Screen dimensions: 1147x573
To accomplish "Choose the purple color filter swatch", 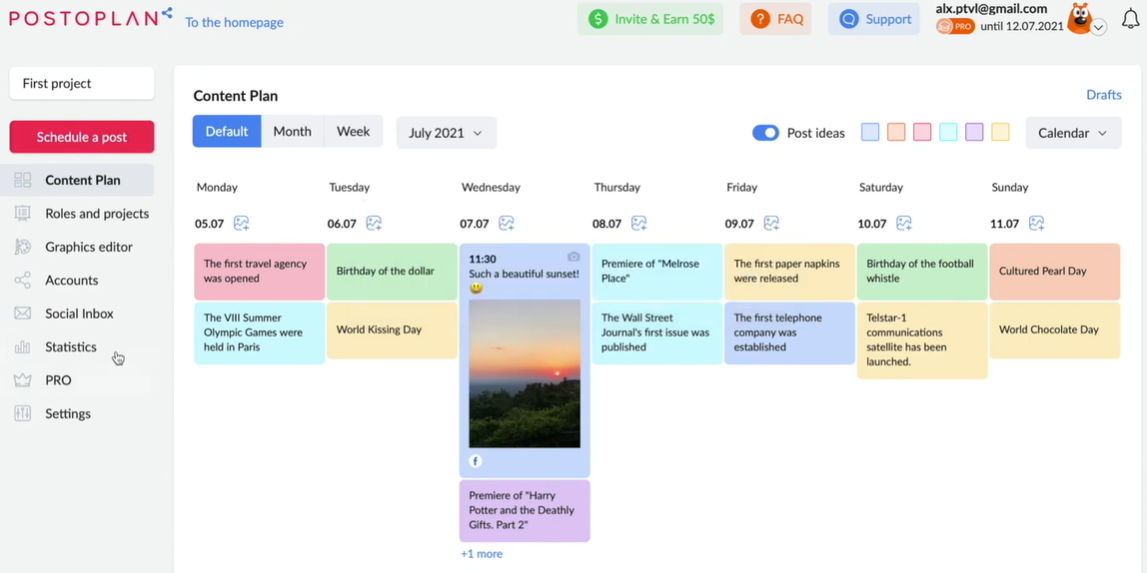I will coord(974,133).
